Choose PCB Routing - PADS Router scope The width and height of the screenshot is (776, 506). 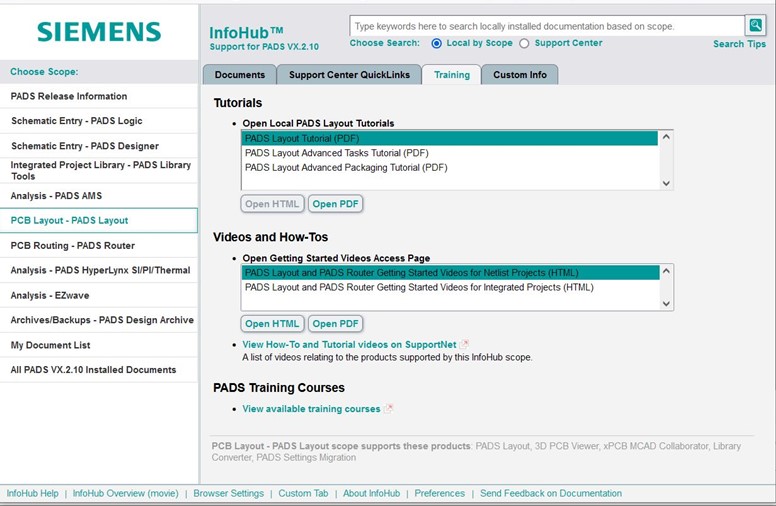point(98,246)
